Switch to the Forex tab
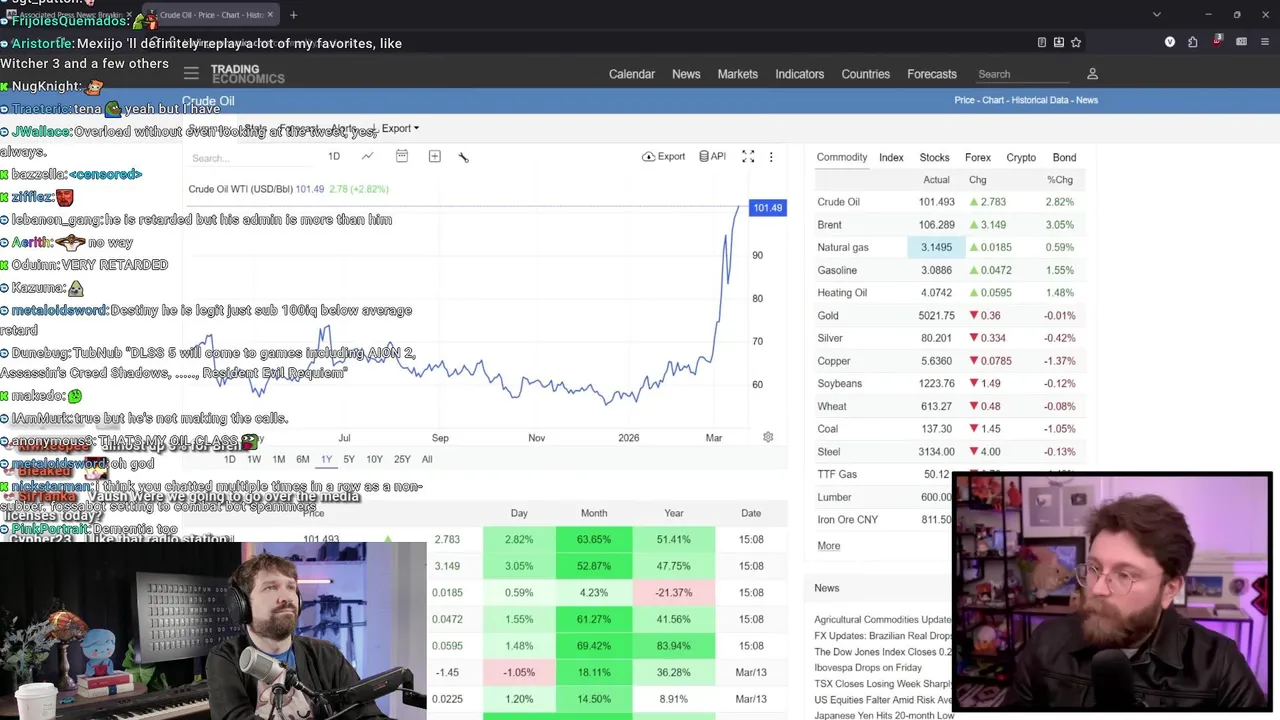The height and width of the screenshot is (720, 1280). pyautogui.click(x=978, y=157)
